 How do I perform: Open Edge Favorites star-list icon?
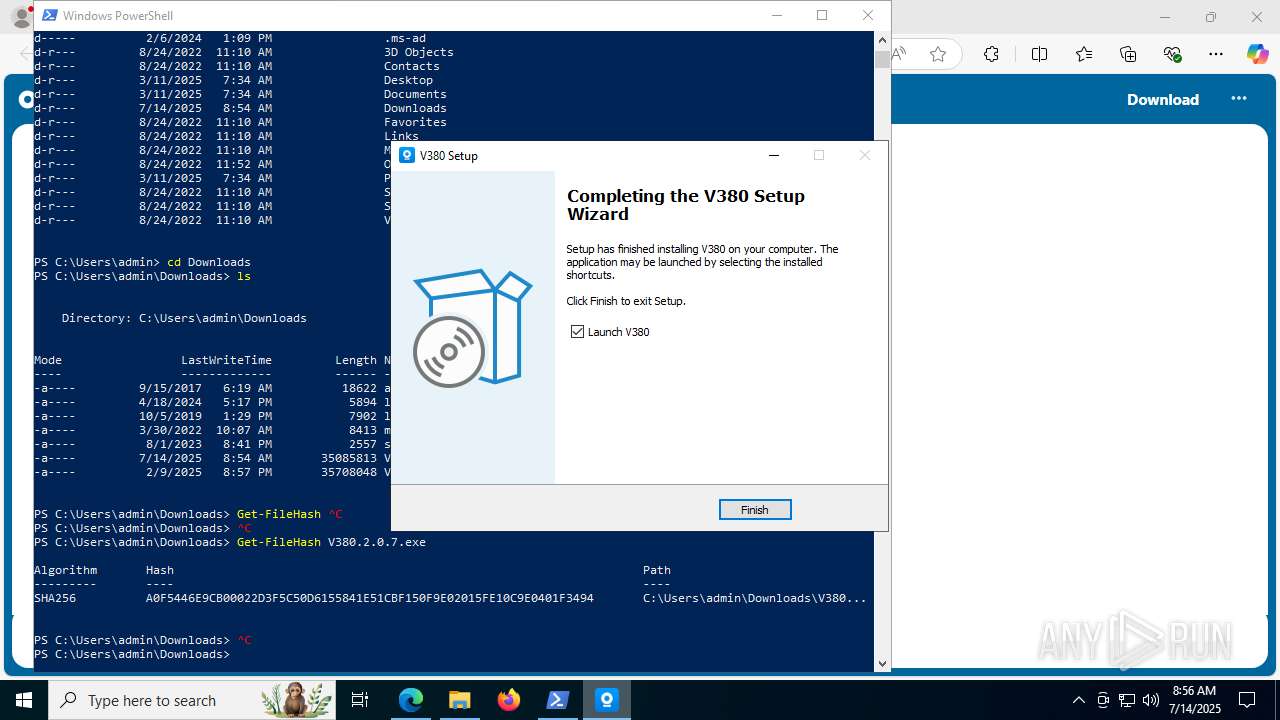pos(1084,54)
